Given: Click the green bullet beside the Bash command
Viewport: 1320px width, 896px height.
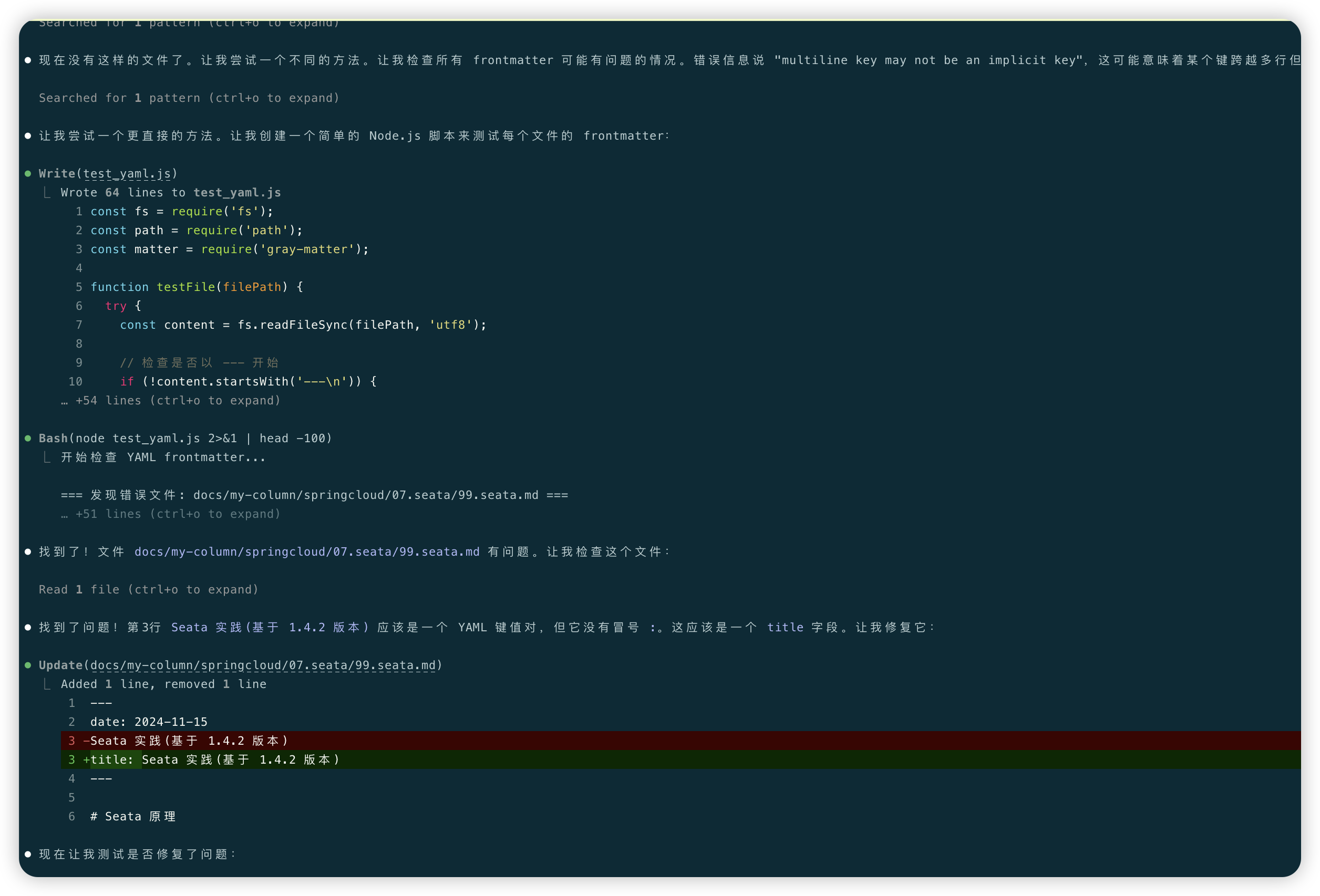Looking at the screenshot, I should 28,439.
